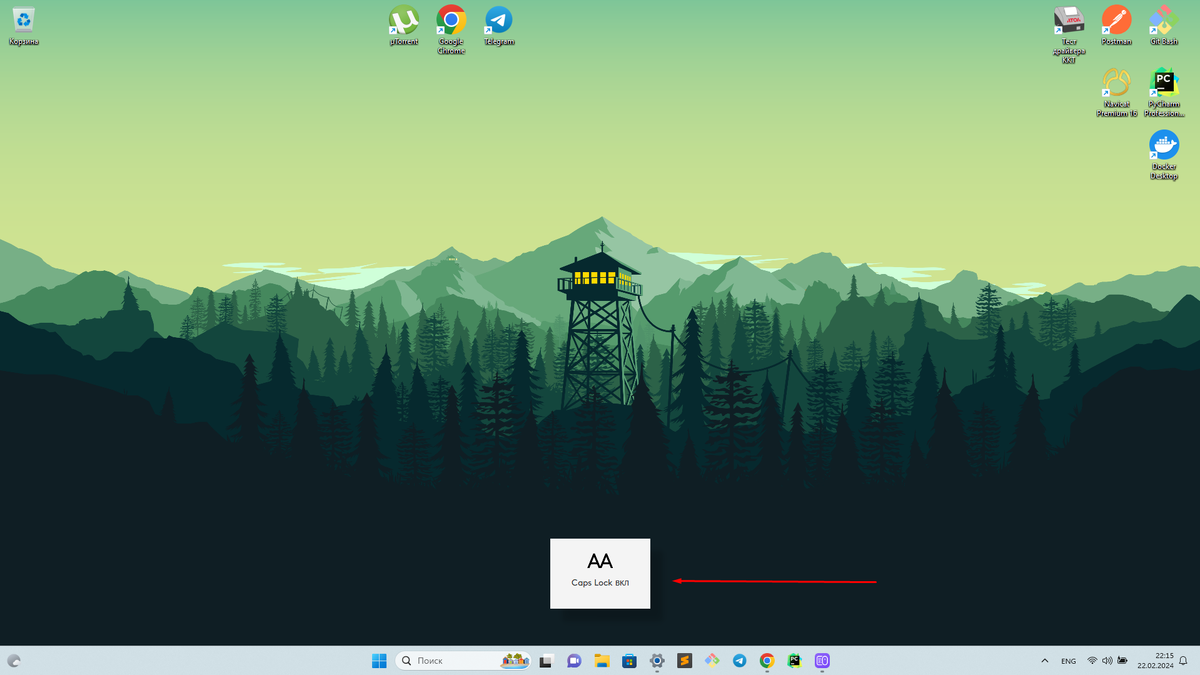Screen dimensions: 1200x675
Task: Launch µTorrent from its desktop shortcut
Action: 403,25
